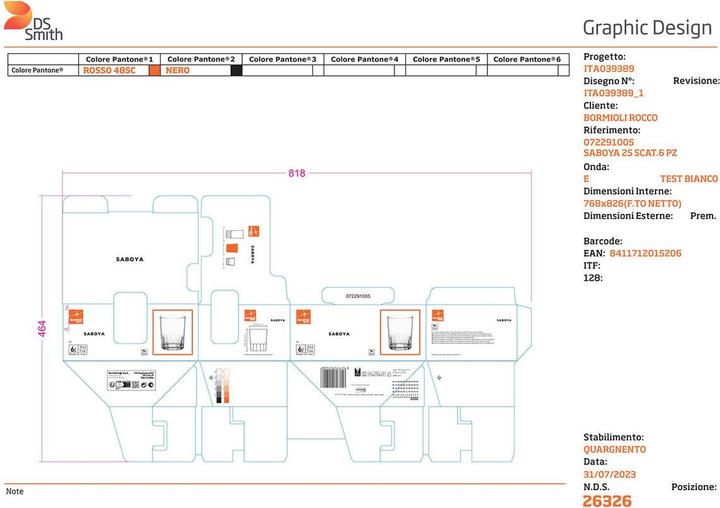Image resolution: width=720 pixels, height=508 pixels.
Task: Select project code ITA039389
Action: [609, 69]
